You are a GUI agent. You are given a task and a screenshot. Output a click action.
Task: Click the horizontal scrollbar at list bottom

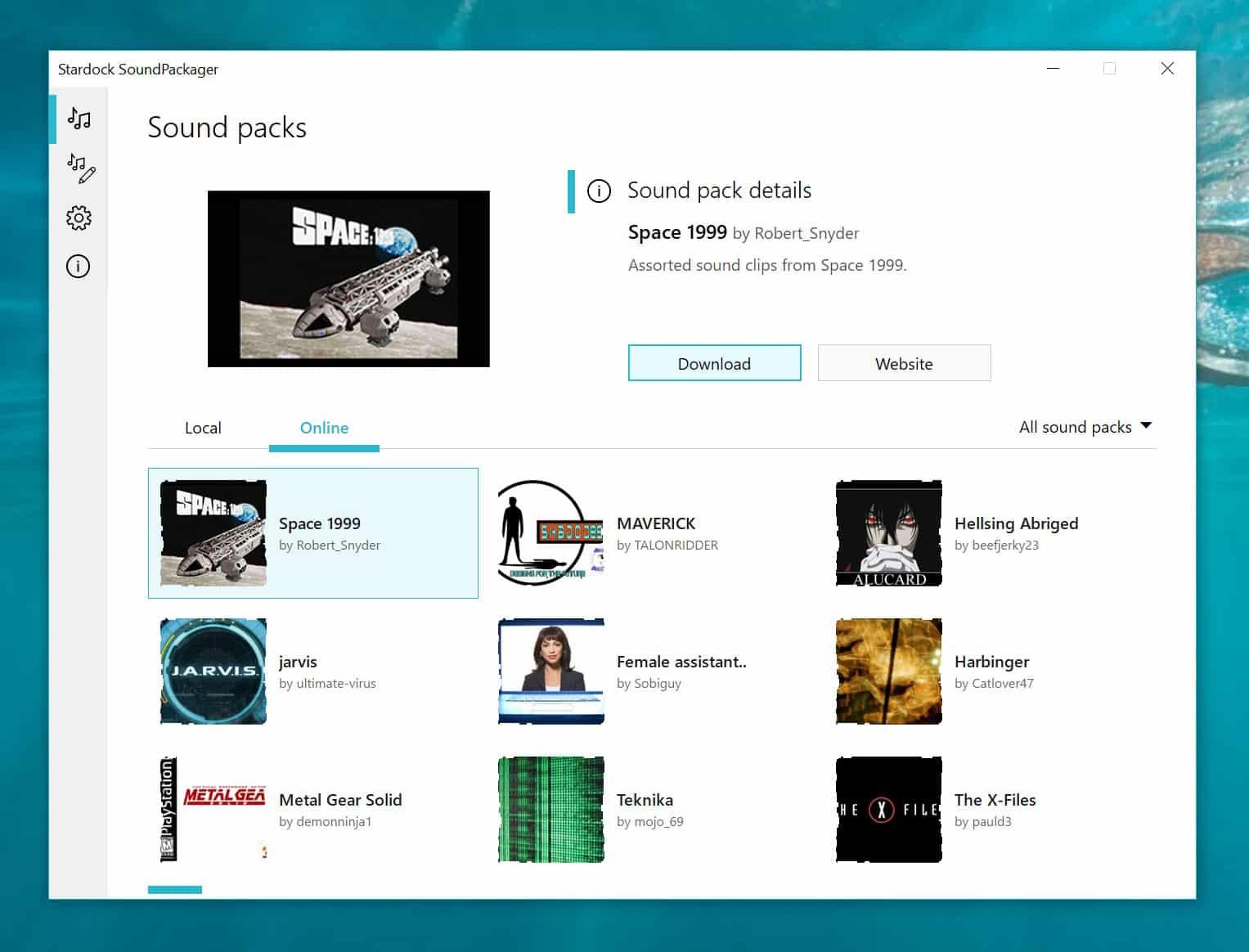click(x=175, y=890)
